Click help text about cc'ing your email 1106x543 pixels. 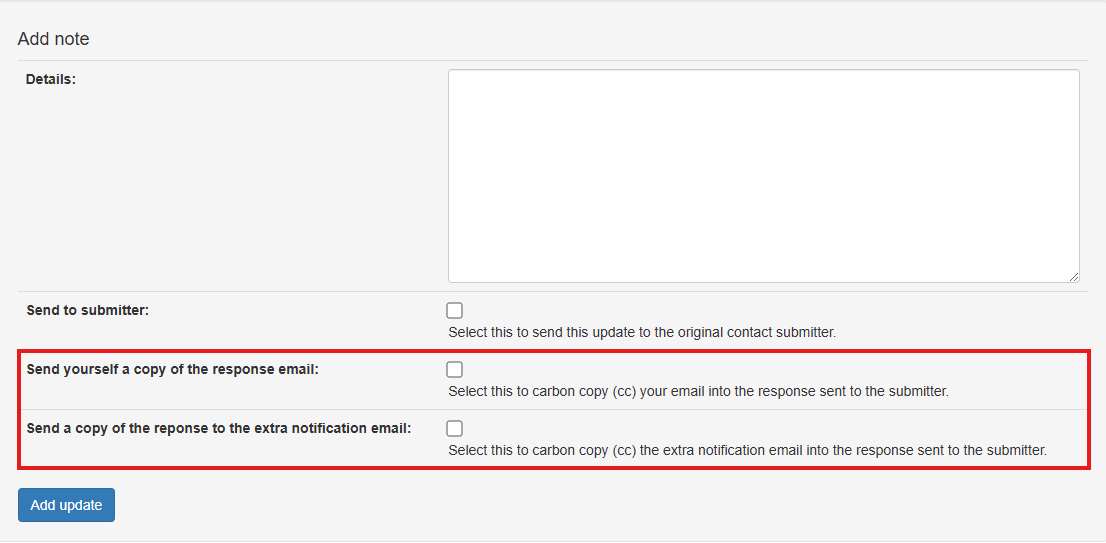pyautogui.click(x=698, y=391)
